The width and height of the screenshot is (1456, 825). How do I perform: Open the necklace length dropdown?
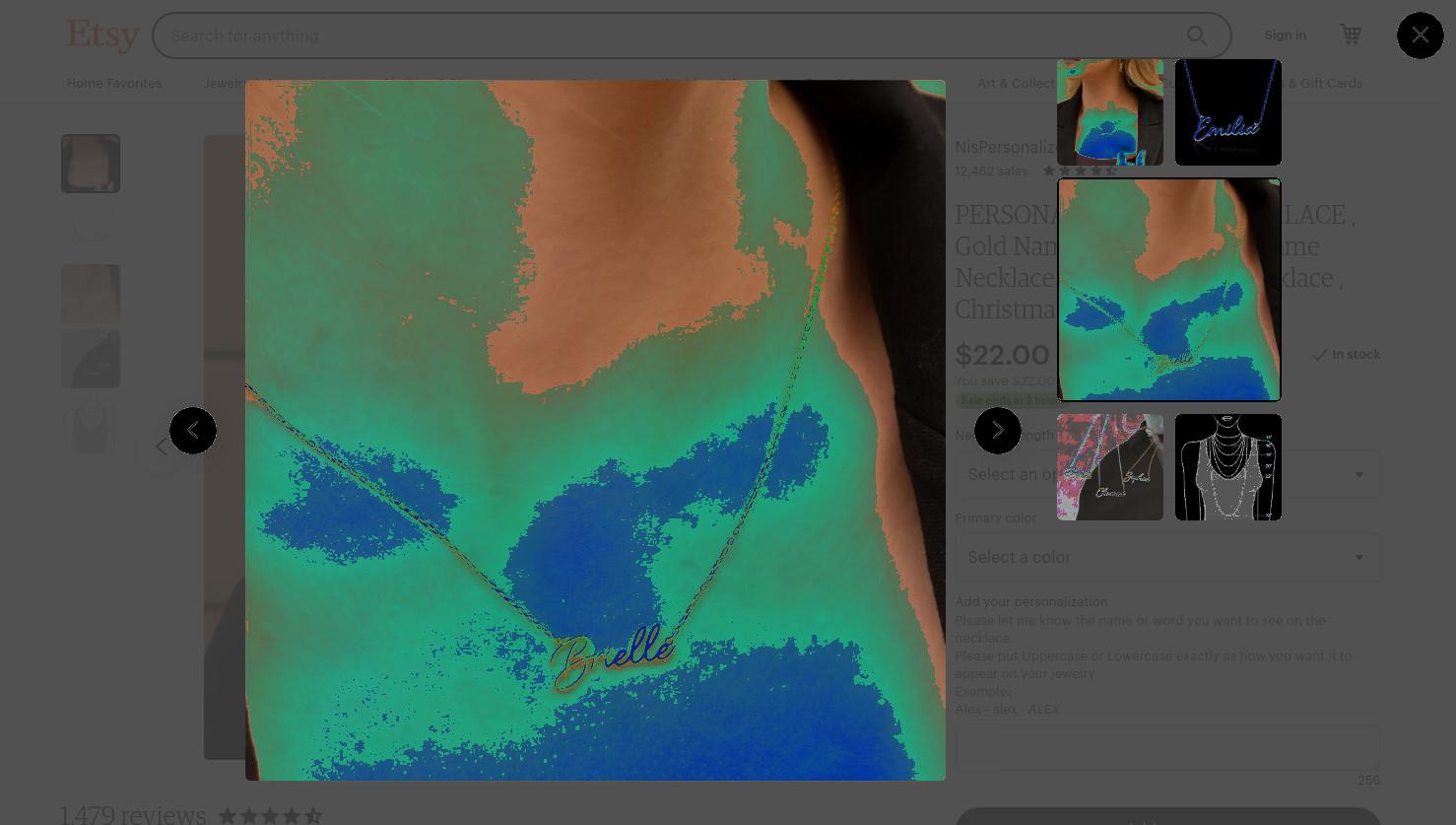[x=1167, y=474]
